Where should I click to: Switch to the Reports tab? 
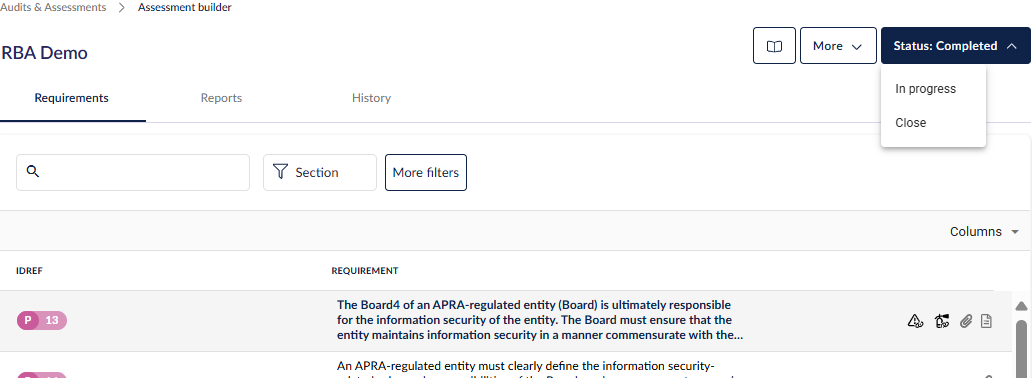(221, 98)
